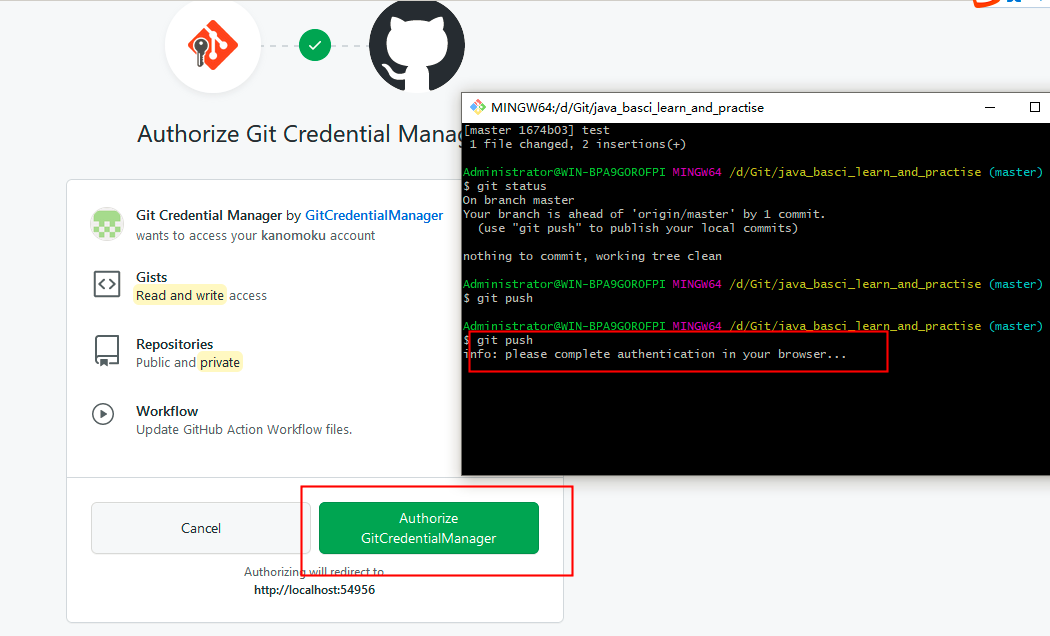The image size is (1050, 636).
Task: Maximize the MINGW64 terminal window
Action: point(1035,107)
